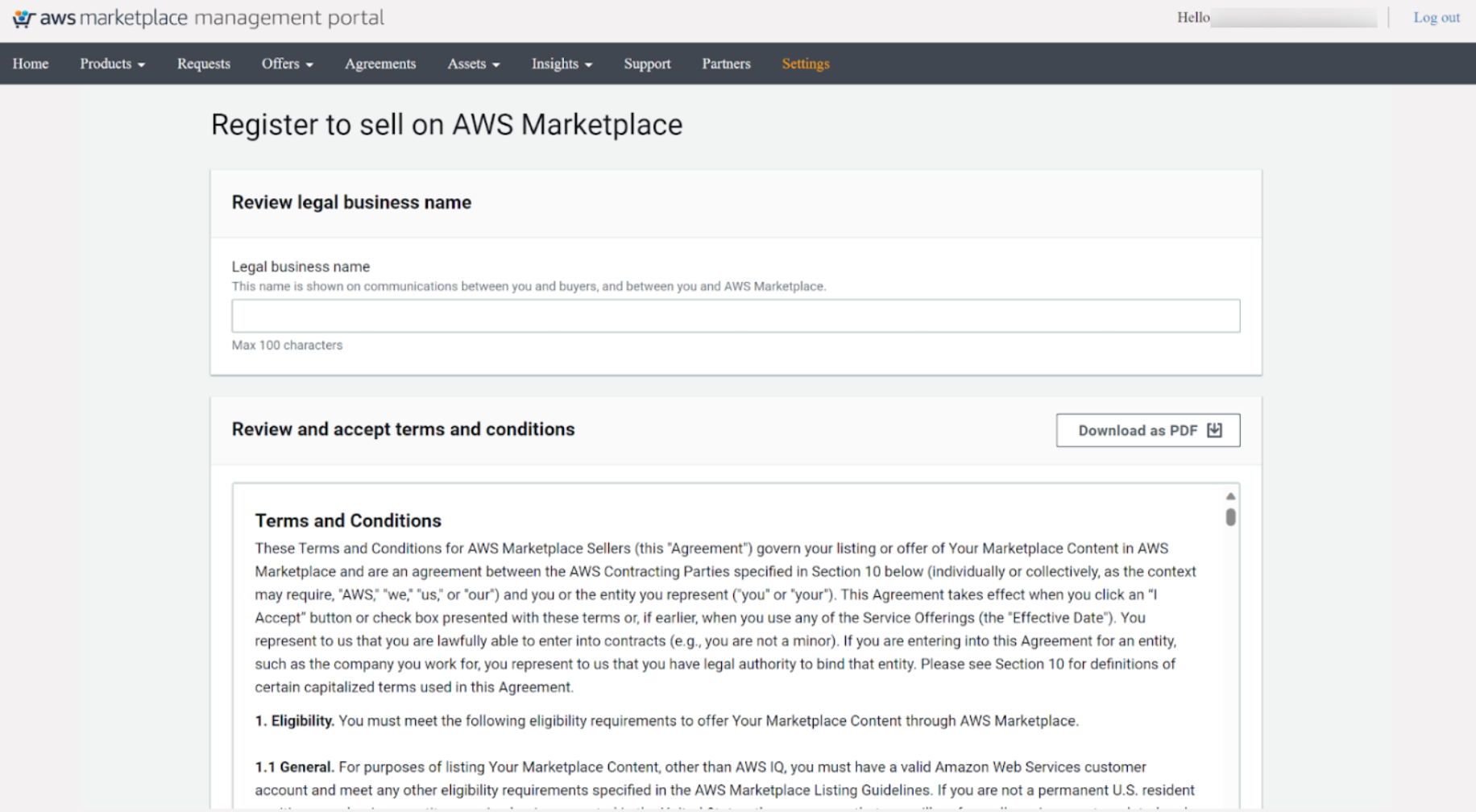This screenshot has height=812, width=1476.
Task: Open the Partners page
Action: click(726, 64)
